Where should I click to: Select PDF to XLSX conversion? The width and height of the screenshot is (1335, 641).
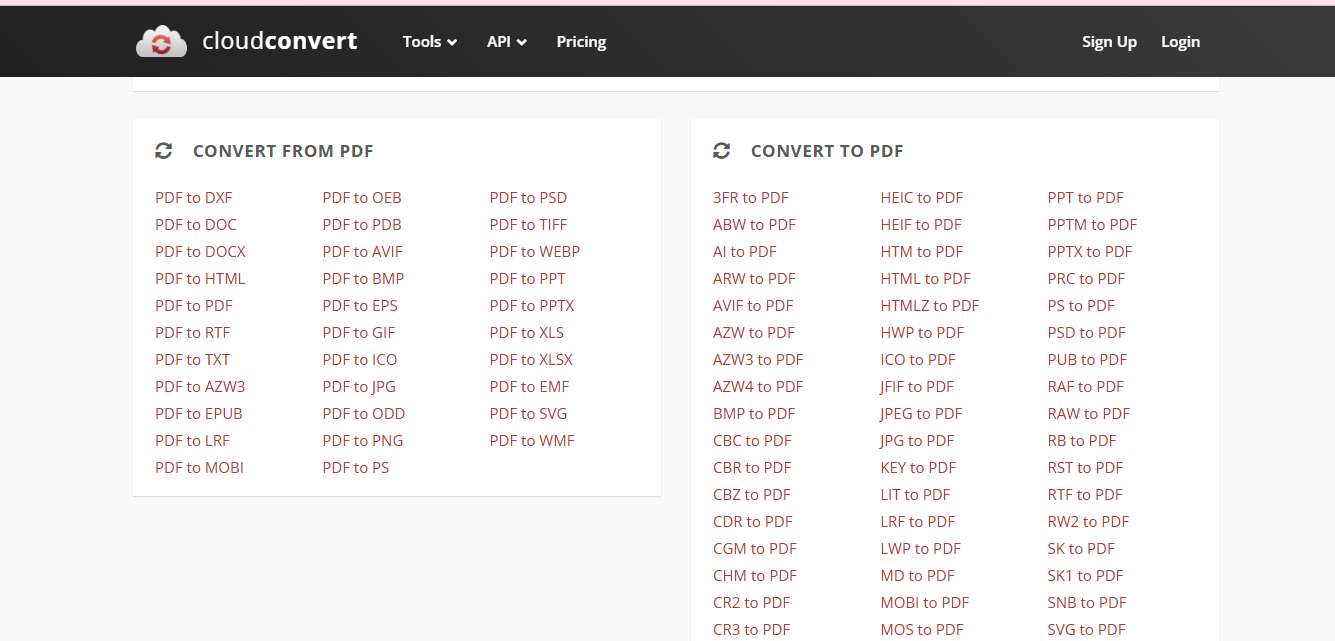tap(531, 360)
